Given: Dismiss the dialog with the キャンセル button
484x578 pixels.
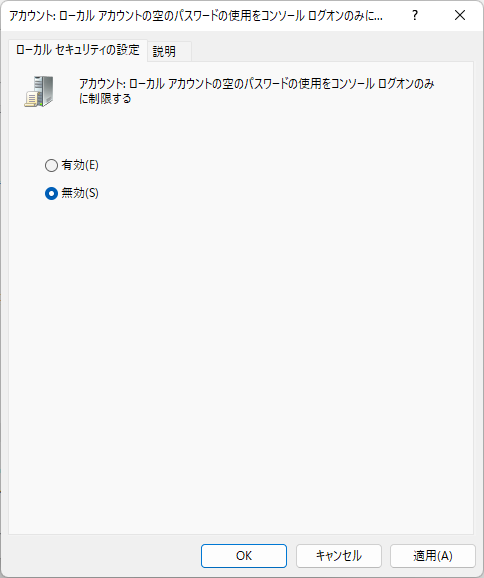Looking at the screenshot, I should click(x=338, y=556).
